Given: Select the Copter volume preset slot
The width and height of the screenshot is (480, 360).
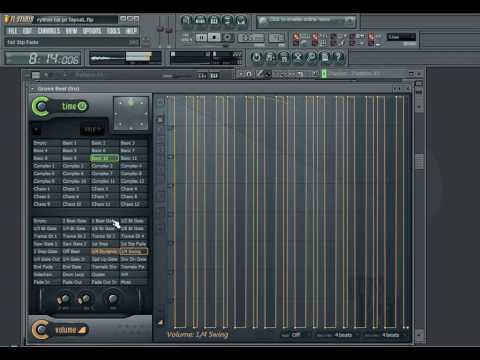Looking at the screenshot, I should tap(104, 275).
